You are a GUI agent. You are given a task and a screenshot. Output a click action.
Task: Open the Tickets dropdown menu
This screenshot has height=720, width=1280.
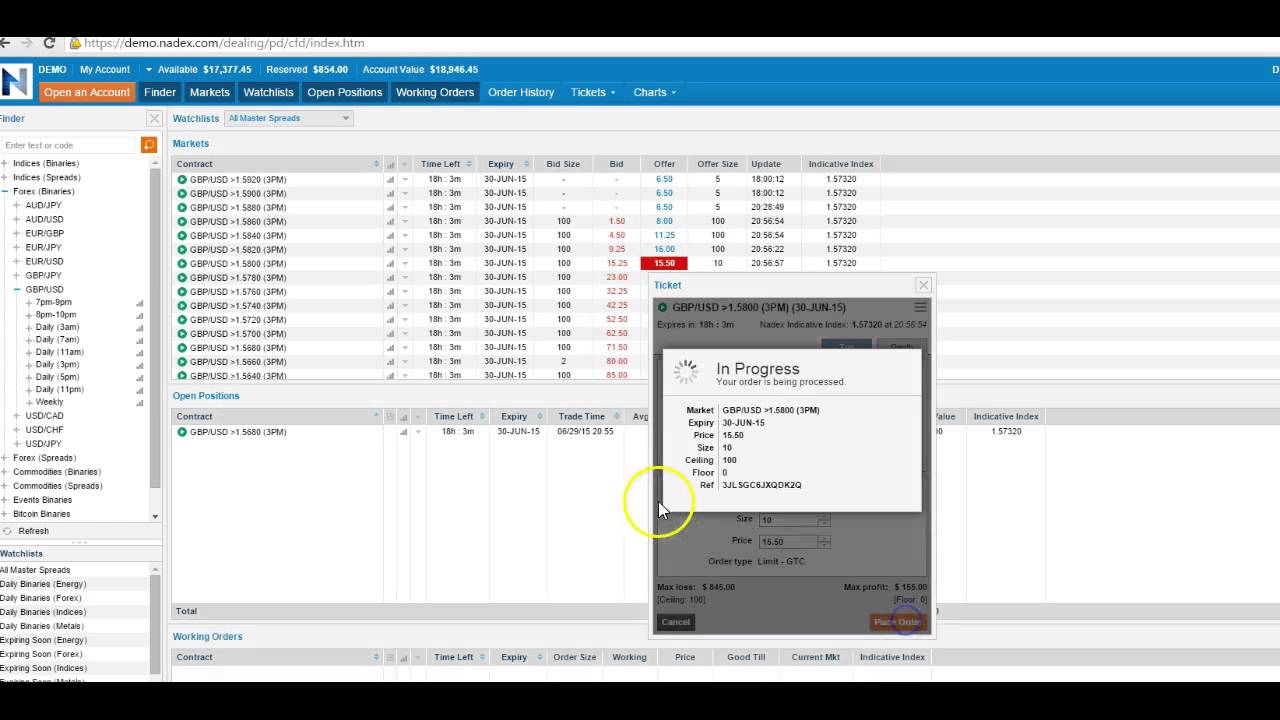[593, 92]
